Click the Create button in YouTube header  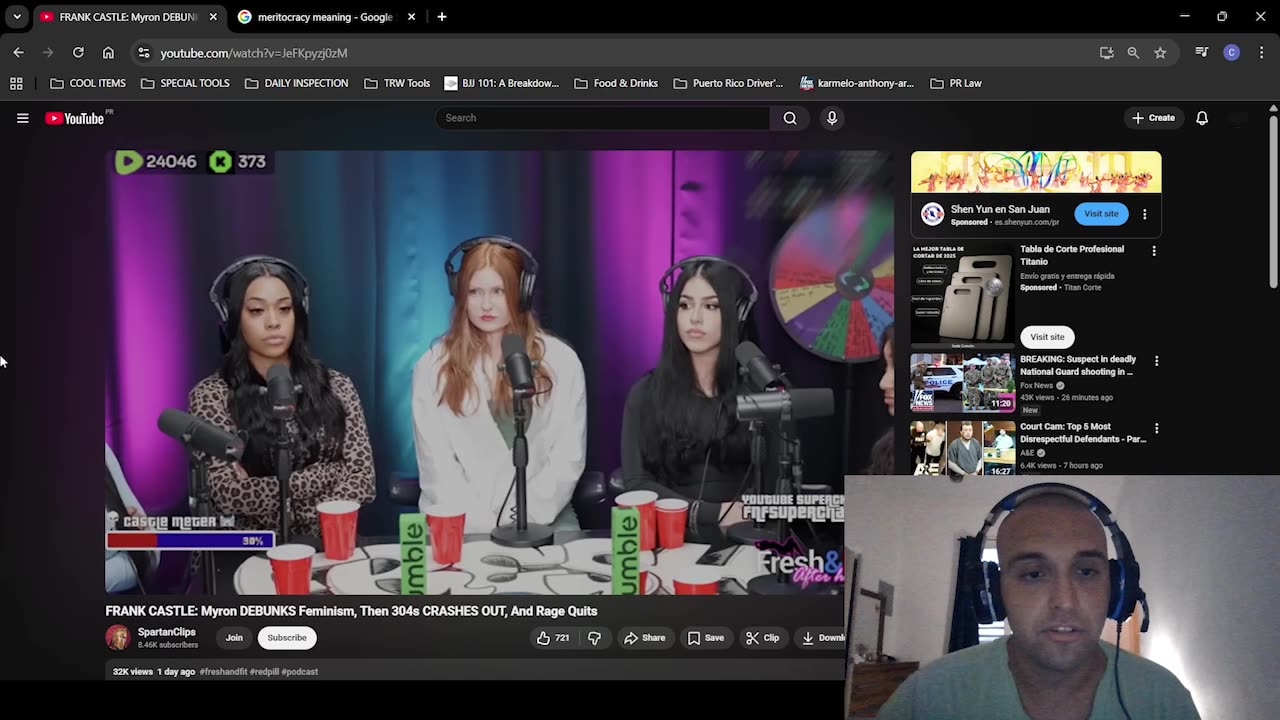tap(1153, 118)
